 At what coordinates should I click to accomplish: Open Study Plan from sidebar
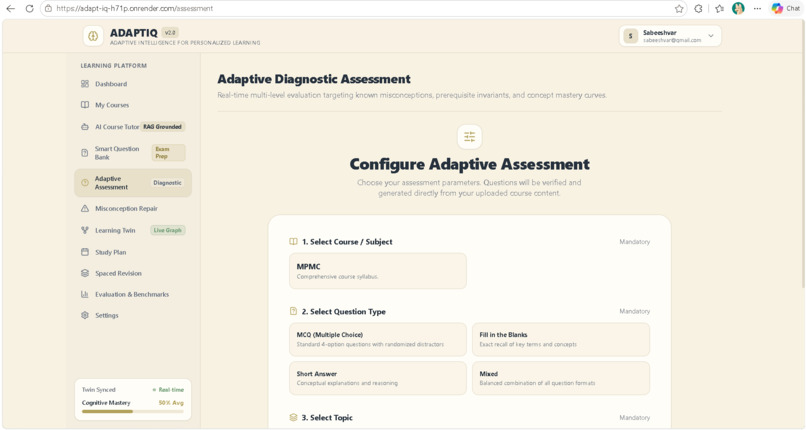click(x=133, y=252)
